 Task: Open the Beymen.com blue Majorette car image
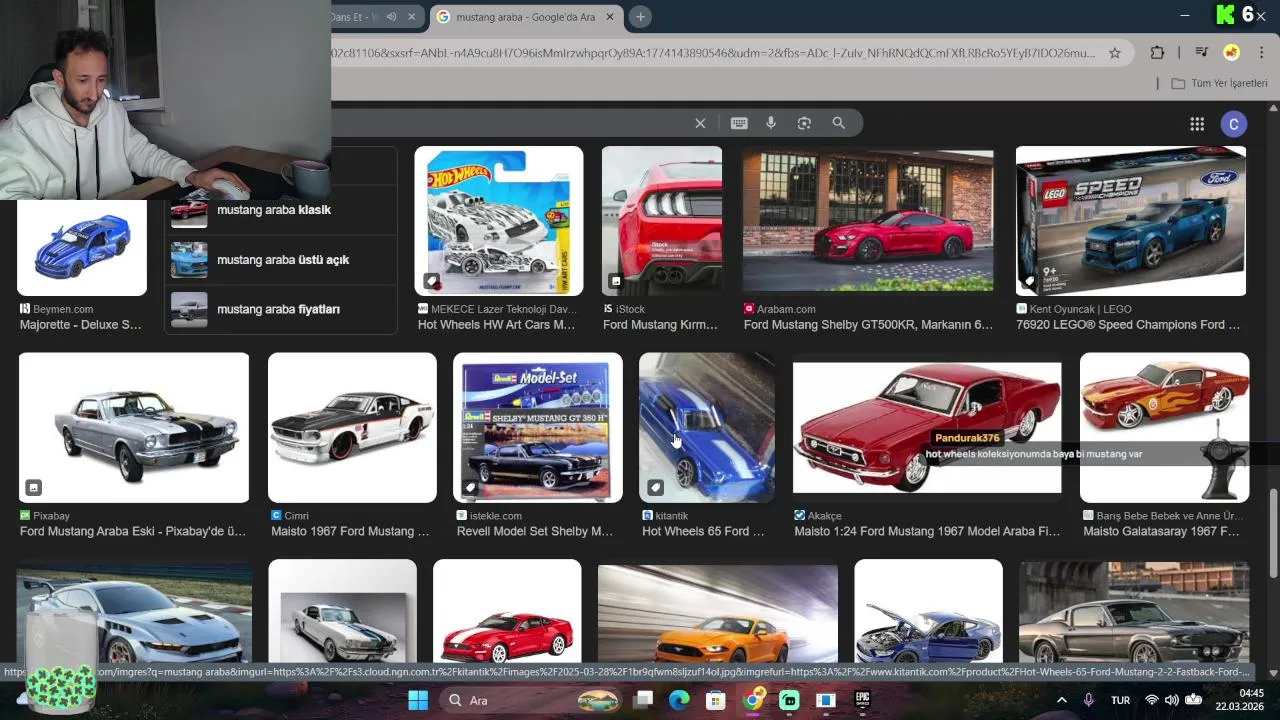coord(82,248)
